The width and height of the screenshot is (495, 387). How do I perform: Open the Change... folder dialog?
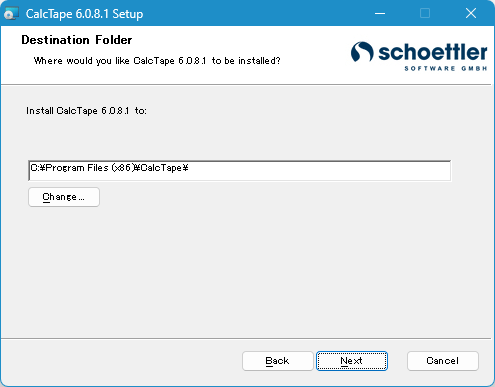64,197
